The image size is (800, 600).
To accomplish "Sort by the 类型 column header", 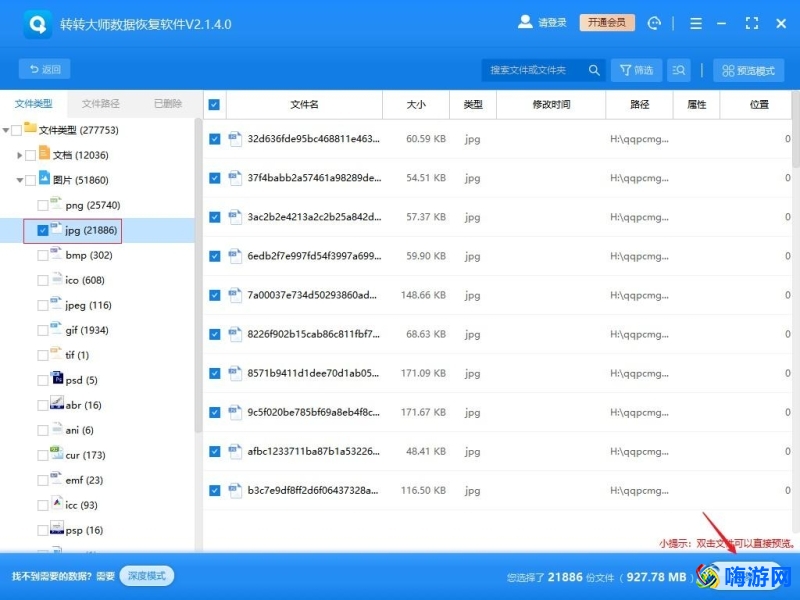I will point(472,105).
